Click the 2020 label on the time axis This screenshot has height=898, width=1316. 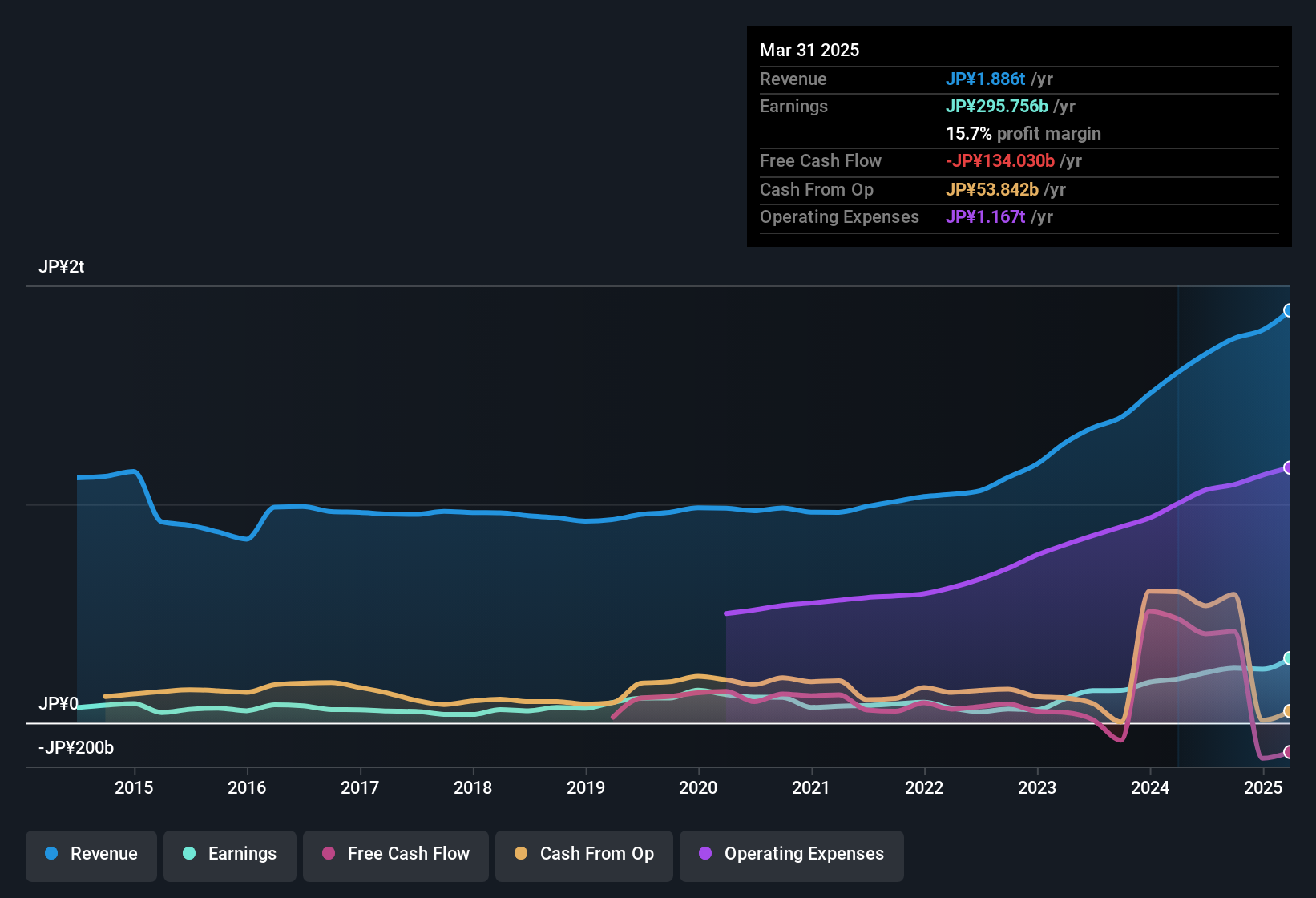698,787
